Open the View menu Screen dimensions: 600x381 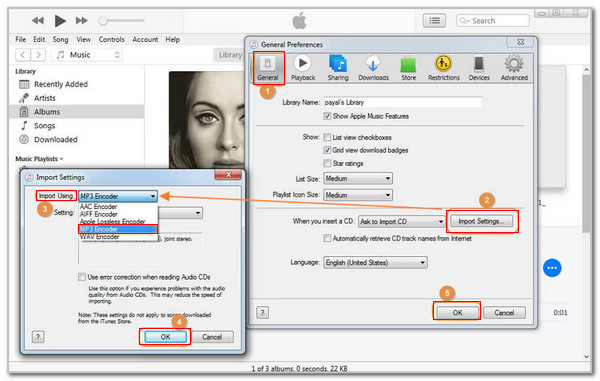(83, 39)
